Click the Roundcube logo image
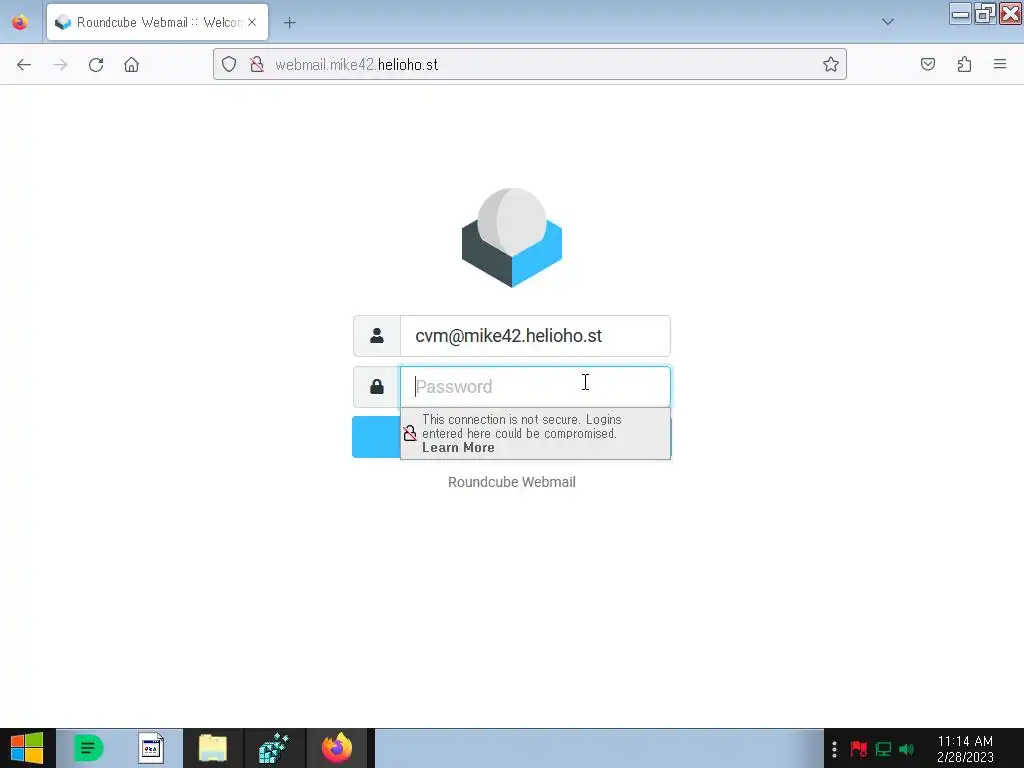Screen dimensions: 1024x768 tap(512, 238)
